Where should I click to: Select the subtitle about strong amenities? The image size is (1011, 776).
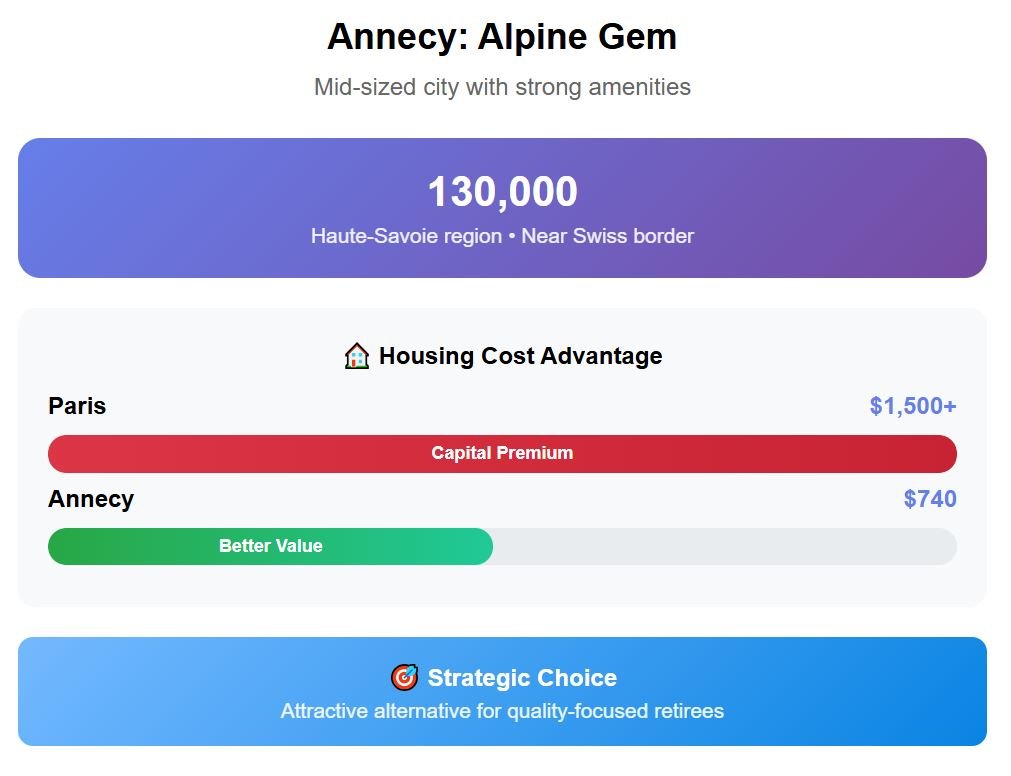tap(502, 87)
